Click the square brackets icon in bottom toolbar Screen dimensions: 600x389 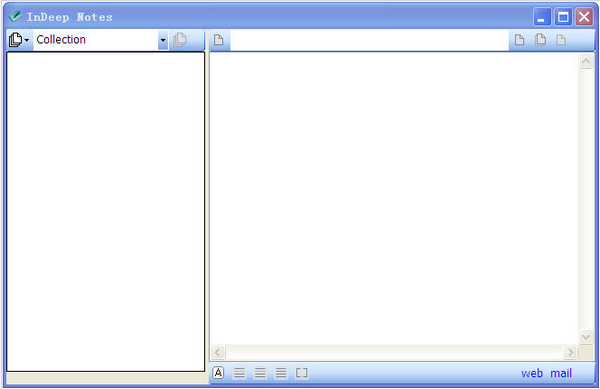click(302, 373)
